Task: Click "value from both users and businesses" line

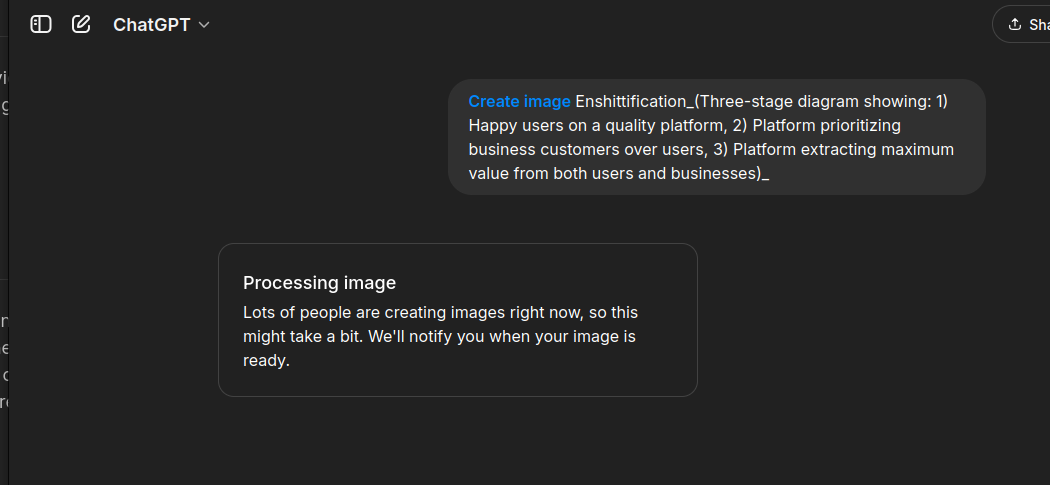Action: [x=613, y=174]
